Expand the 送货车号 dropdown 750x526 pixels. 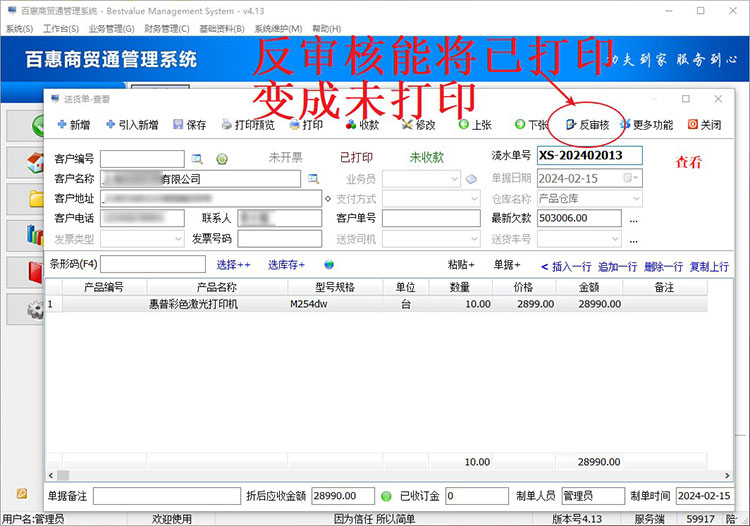615,238
